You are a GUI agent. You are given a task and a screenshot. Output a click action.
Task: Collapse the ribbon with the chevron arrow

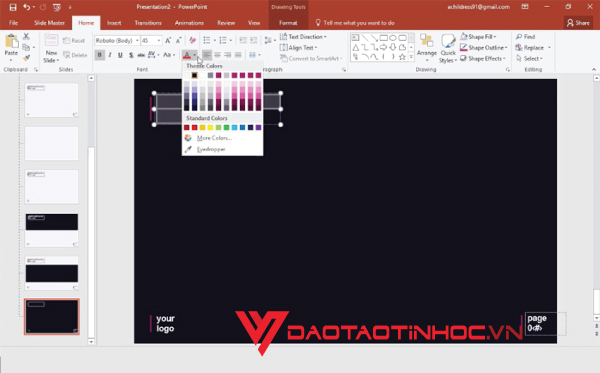[593, 70]
